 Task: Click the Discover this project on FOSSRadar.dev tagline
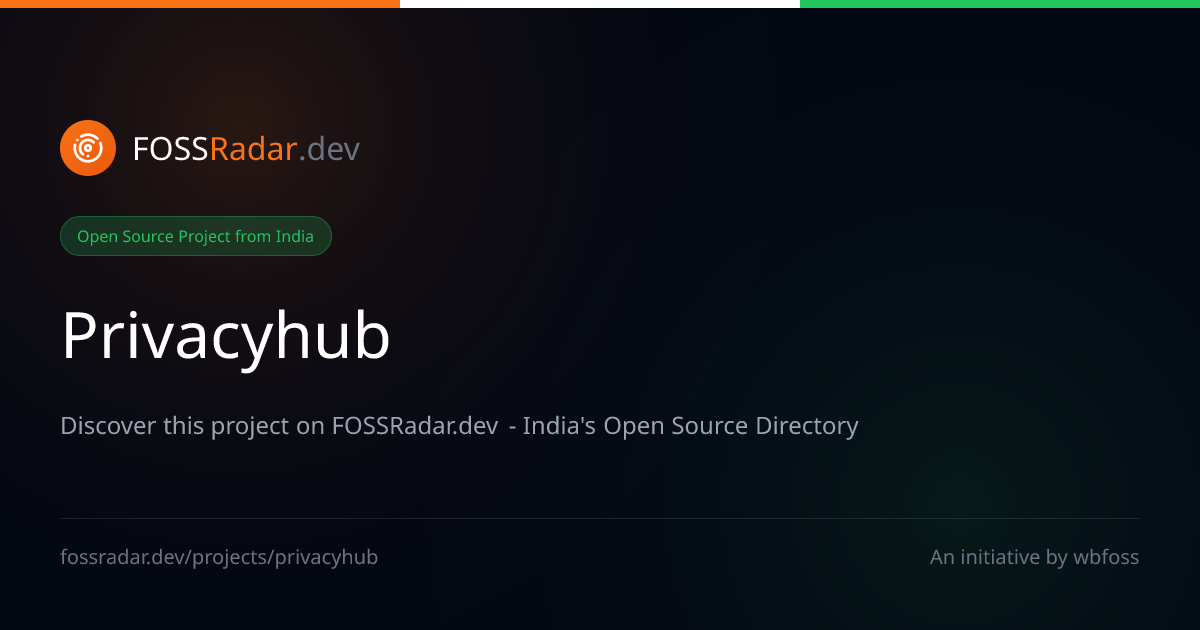tap(459, 426)
